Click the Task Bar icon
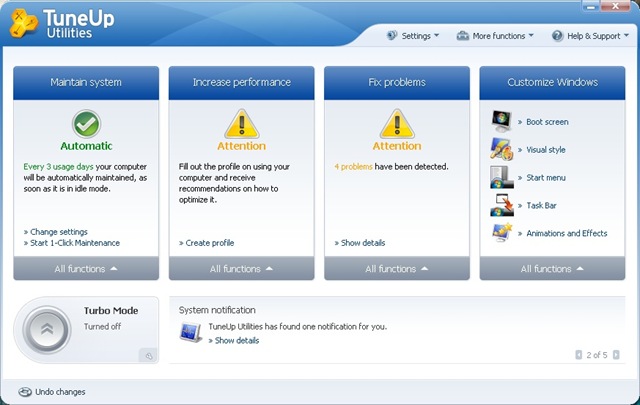The width and height of the screenshot is (640, 405). pyautogui.click(x=502, y=205)
